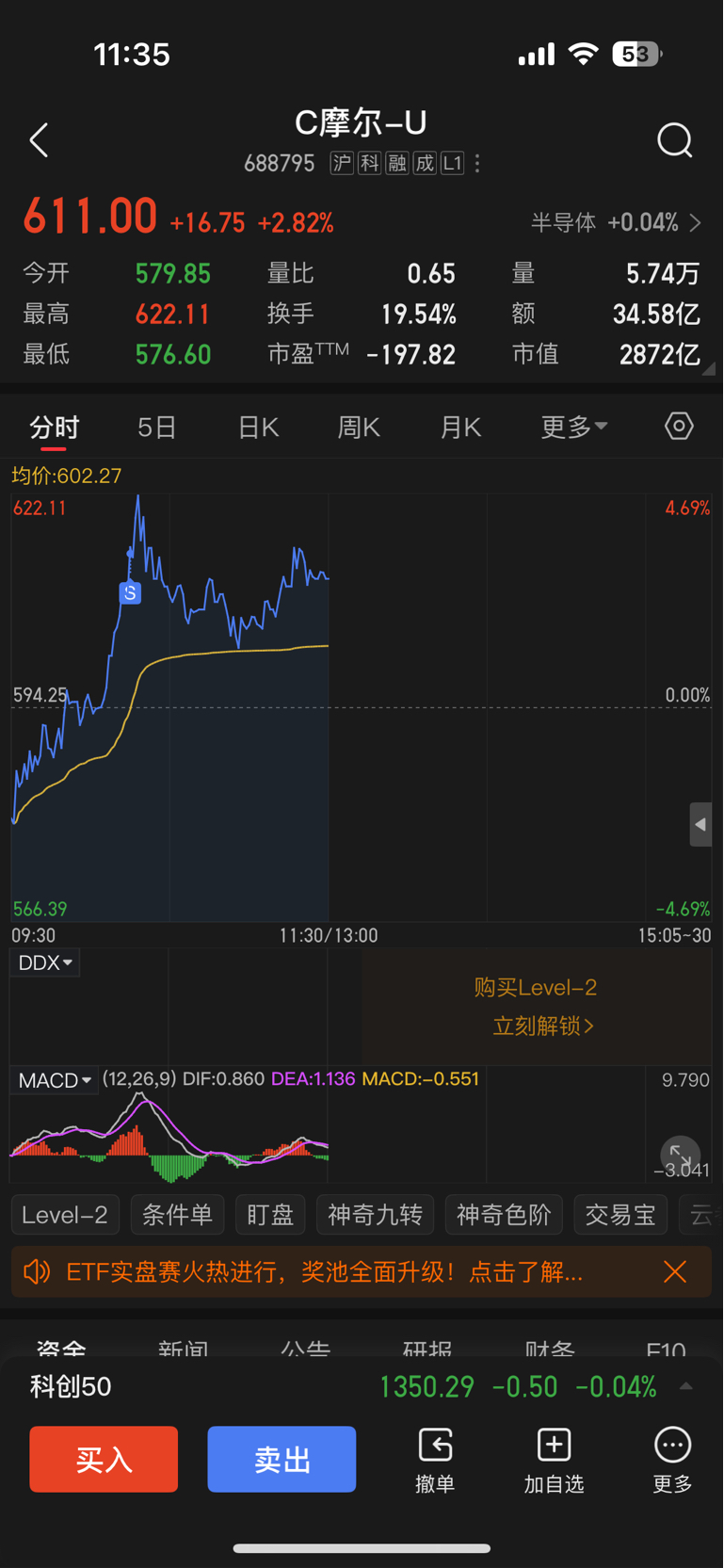The height and width of the screenshot is (1568, 724).
Task: Expand the 科创50 index bar arrow
Action: click(x=685, y=1386)
